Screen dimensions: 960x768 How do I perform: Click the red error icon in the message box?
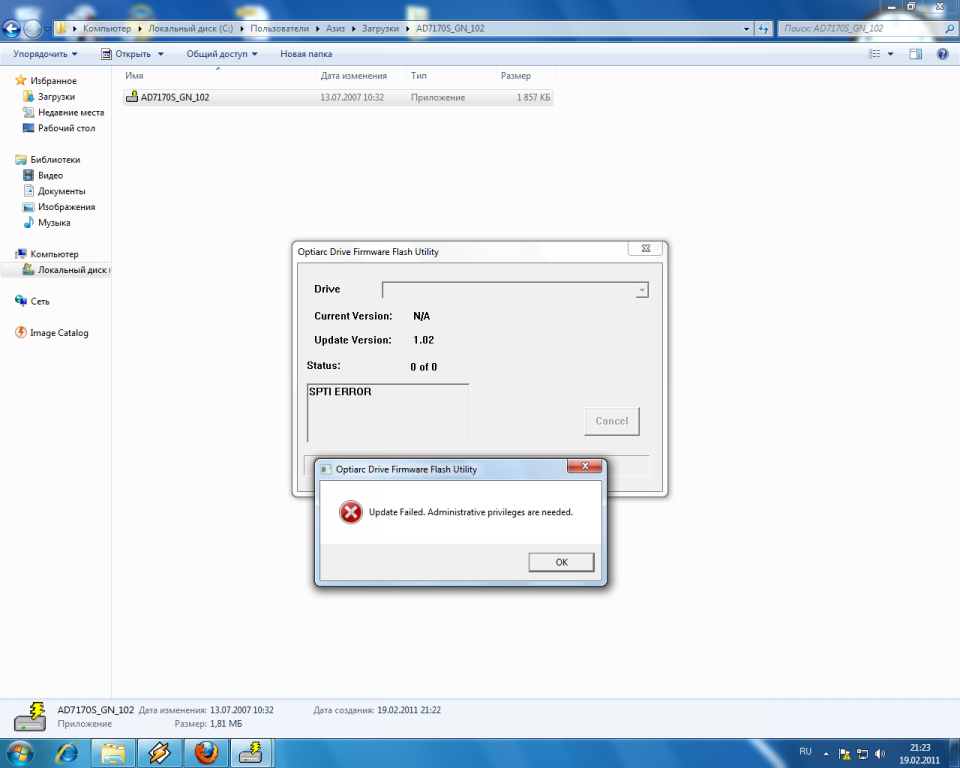tap(351, 513)
